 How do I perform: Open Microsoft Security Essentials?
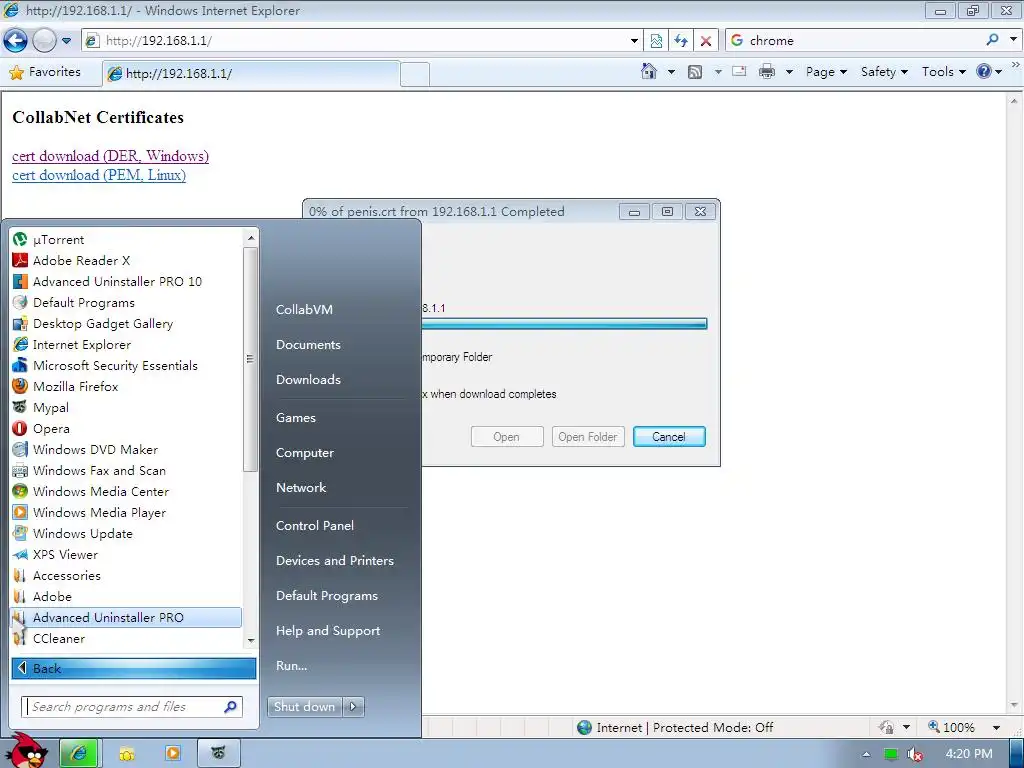[125, 365]
